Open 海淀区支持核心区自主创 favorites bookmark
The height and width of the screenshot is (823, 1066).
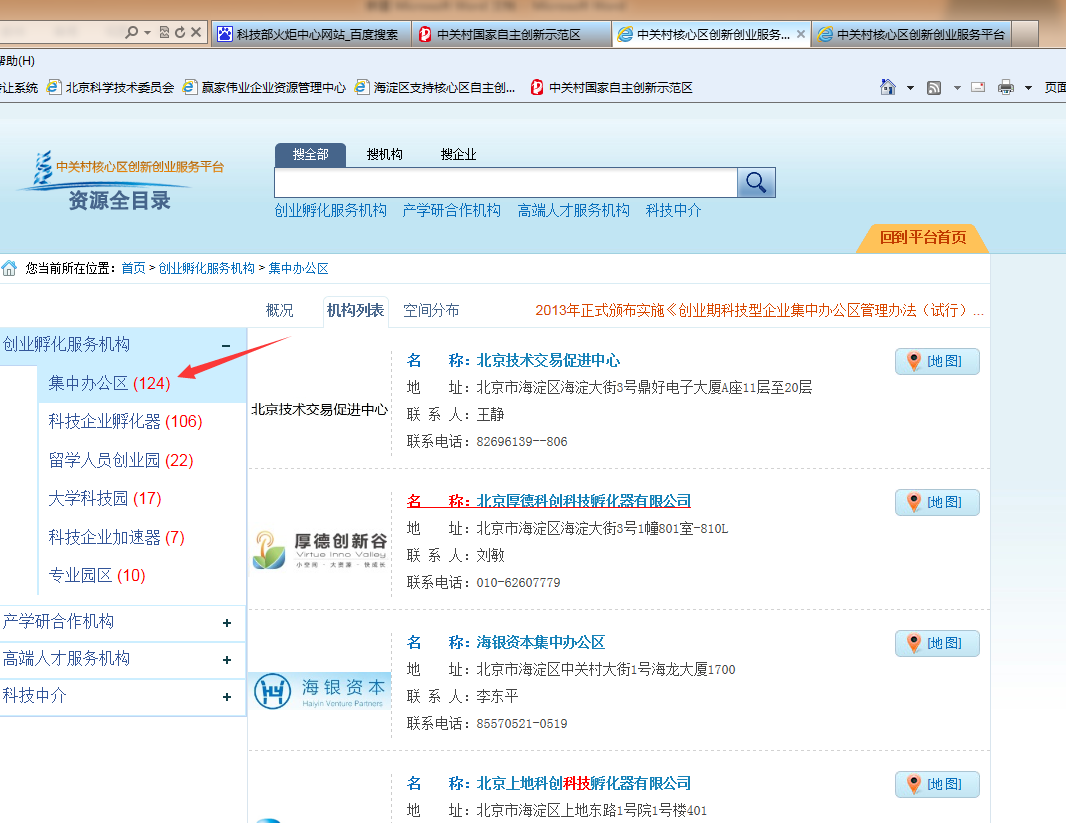[436, 88]
